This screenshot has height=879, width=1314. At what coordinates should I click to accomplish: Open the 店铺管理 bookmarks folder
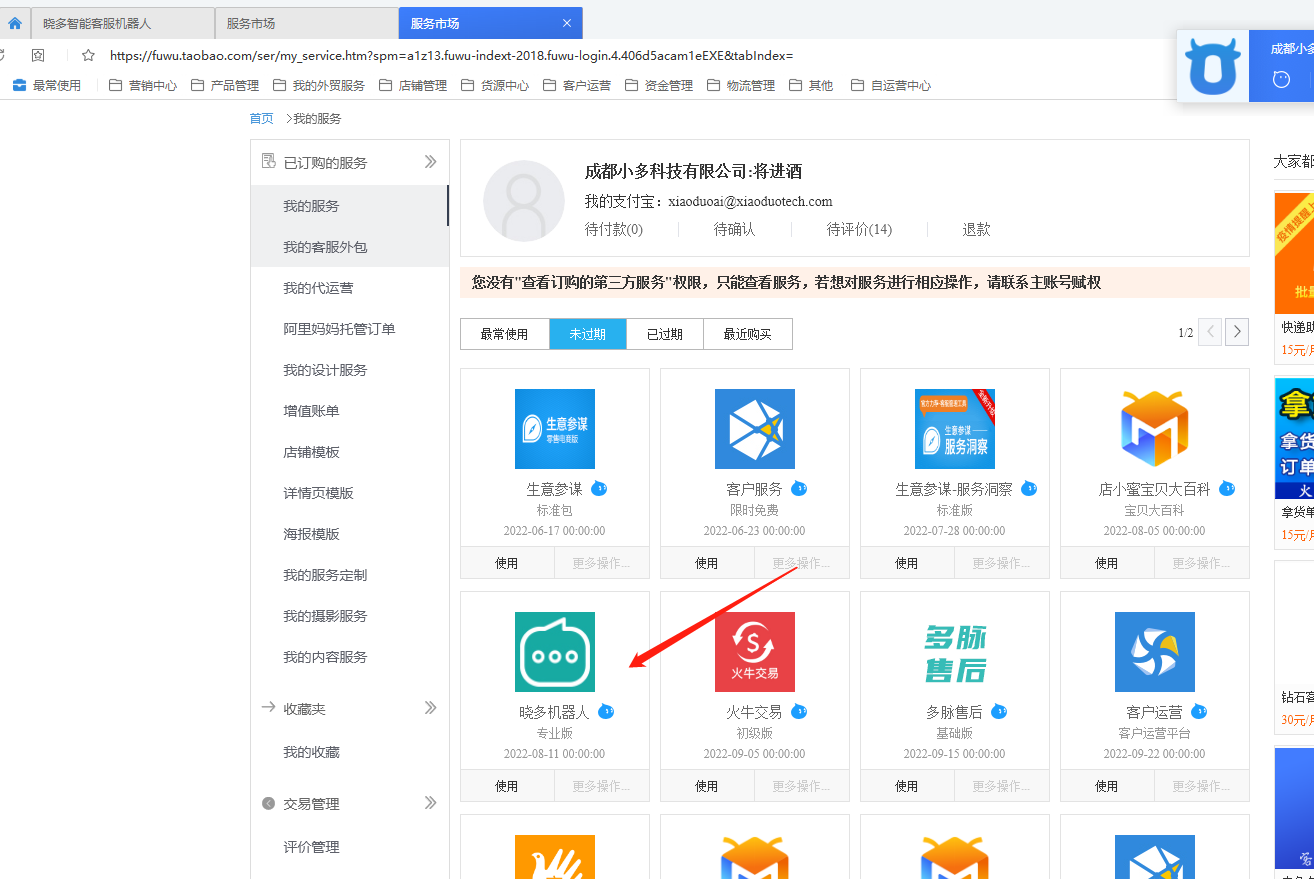click(x=413, y=86)
